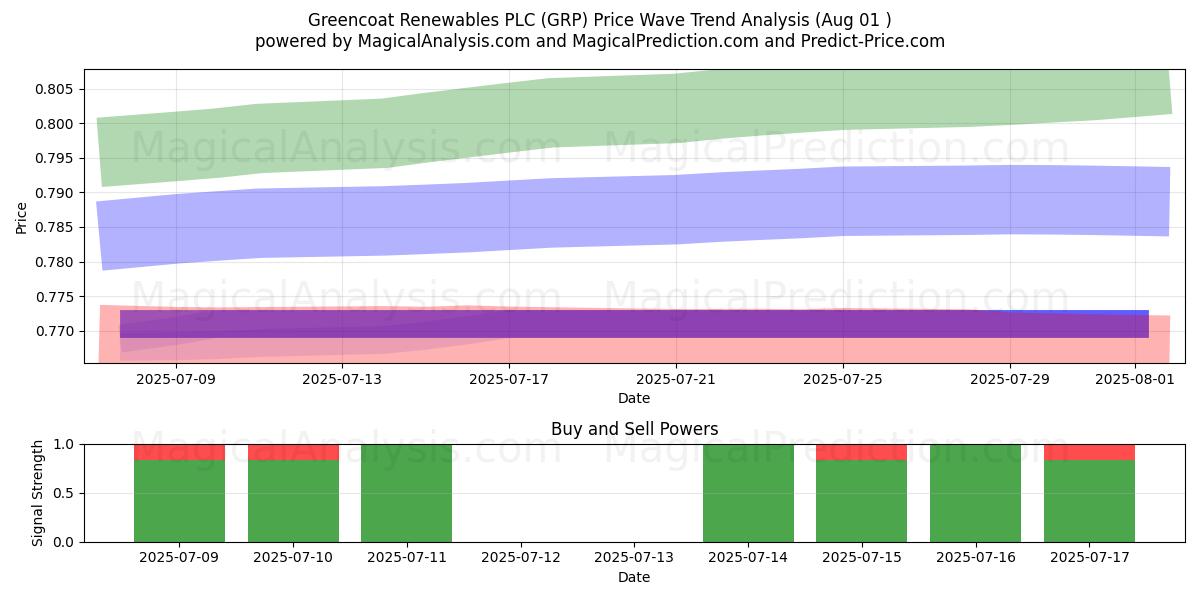The image size is (1200, 600).
Task: Click the green bar for 2025-07-09
Action: 179,501
